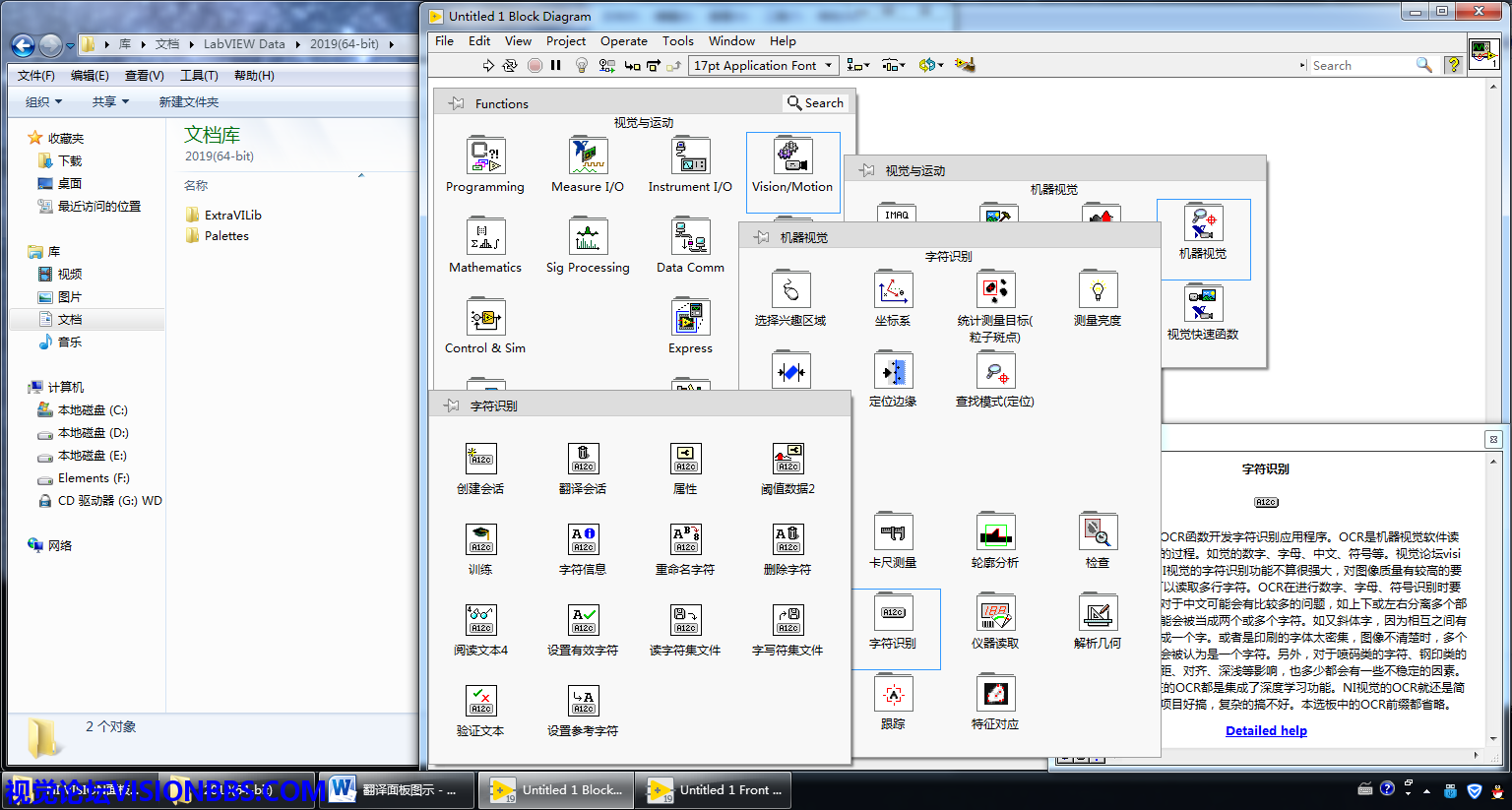The image size is (1512, 810).
Task: Expand the 组织 dropdown in Explorer
Action: pyautogui.click(x=44, y=101)
